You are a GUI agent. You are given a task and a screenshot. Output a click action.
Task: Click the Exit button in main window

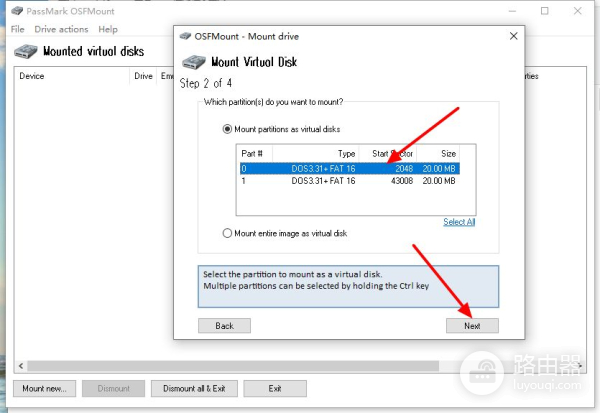tap(275, 389)
